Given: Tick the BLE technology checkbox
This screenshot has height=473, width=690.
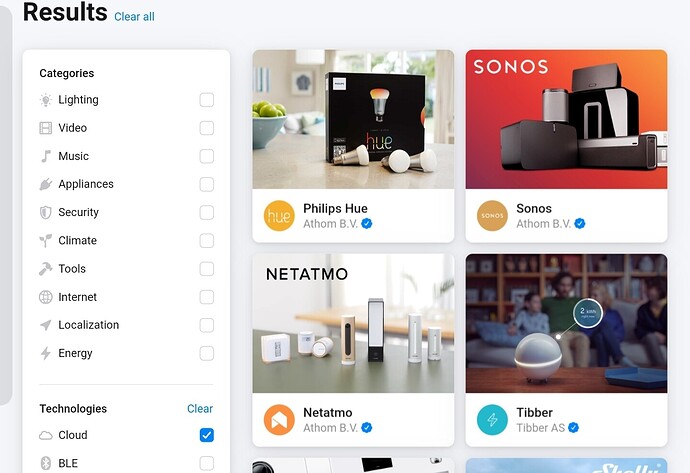Looking at the screenshot, I should click(x=207, y=463).
